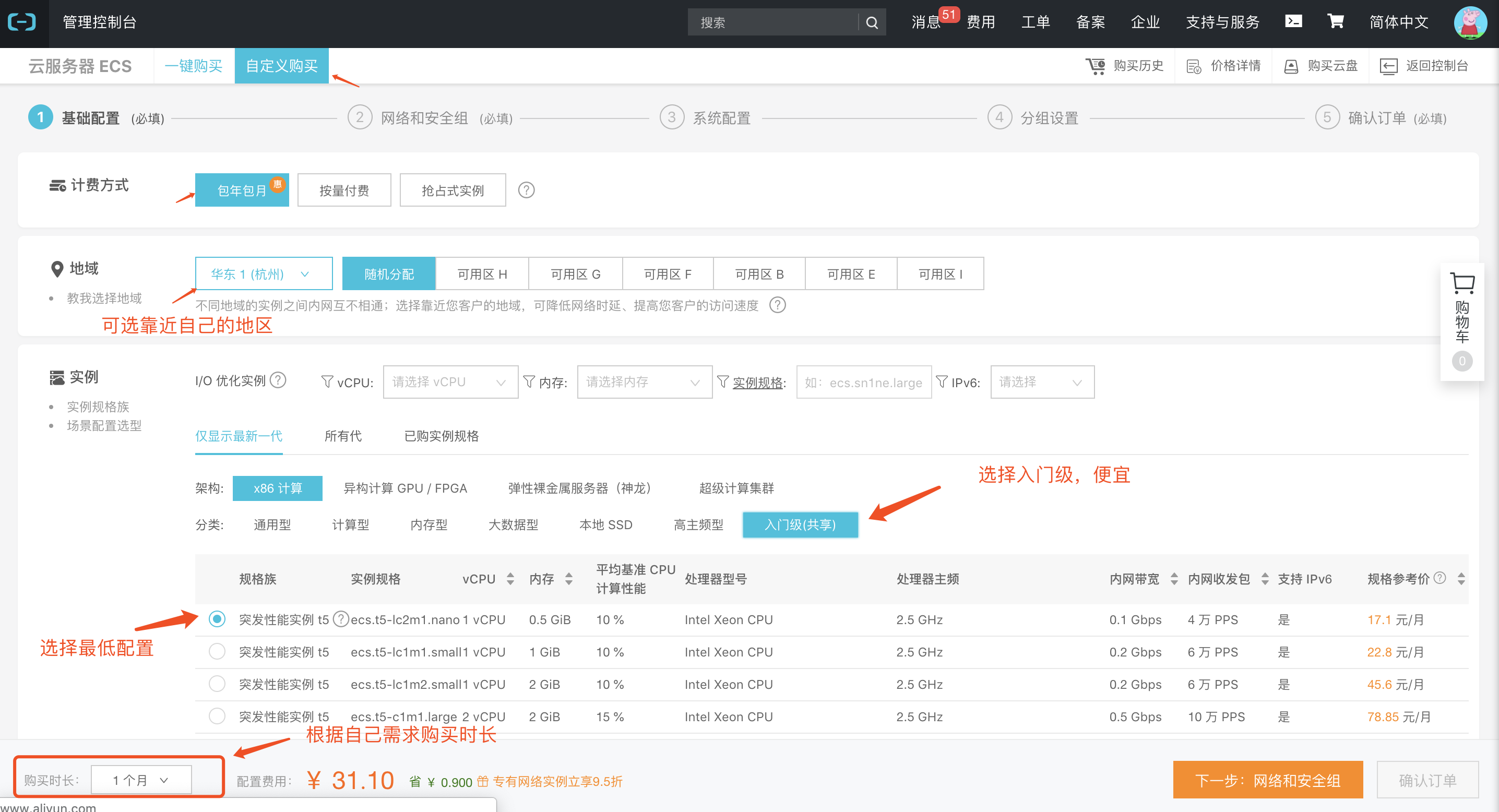Click 下一步：网络和安全组 button

[1267, 780]
